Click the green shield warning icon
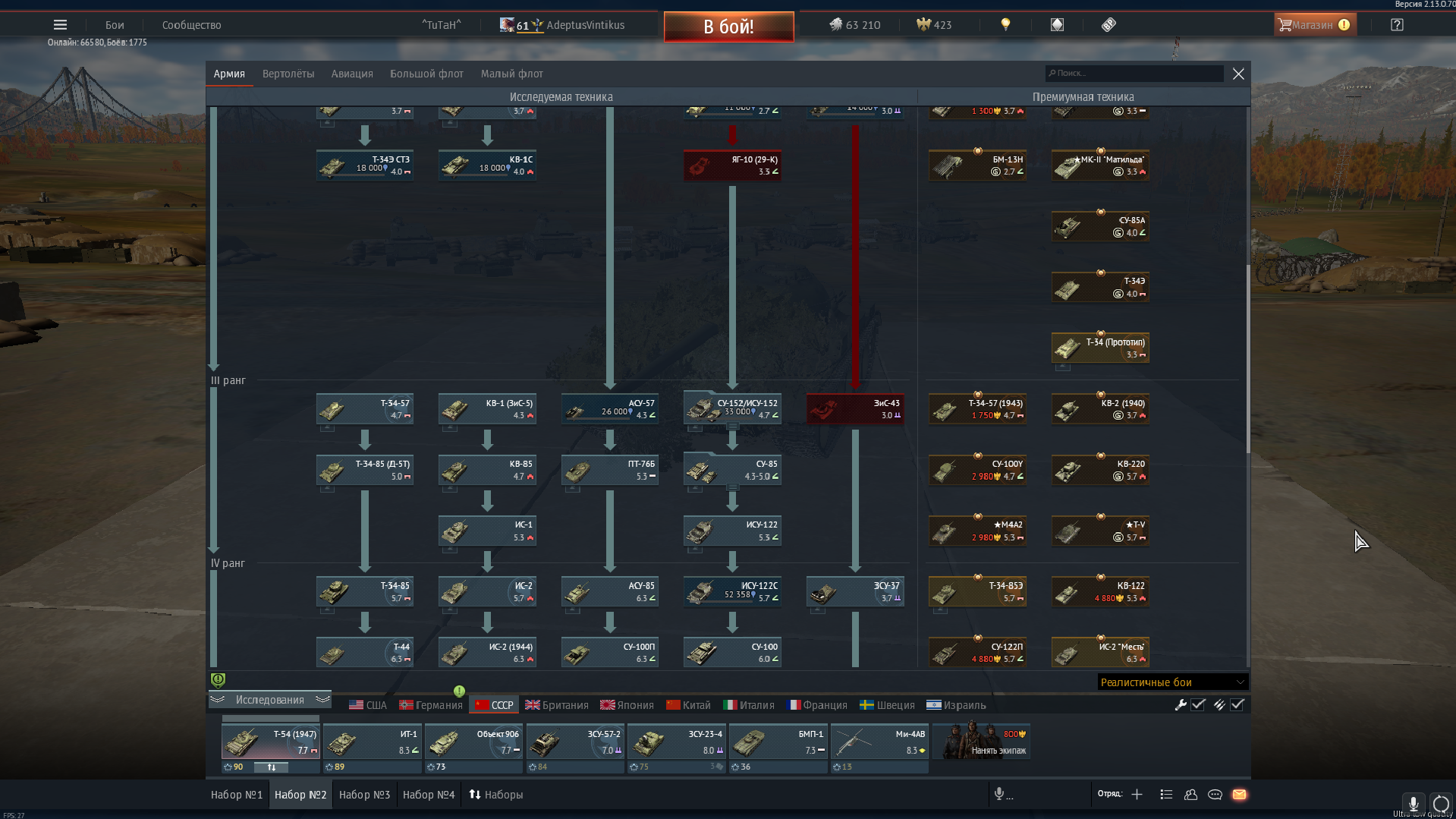The height and width of the screenshot is (819, 1456). coord(218,679)
